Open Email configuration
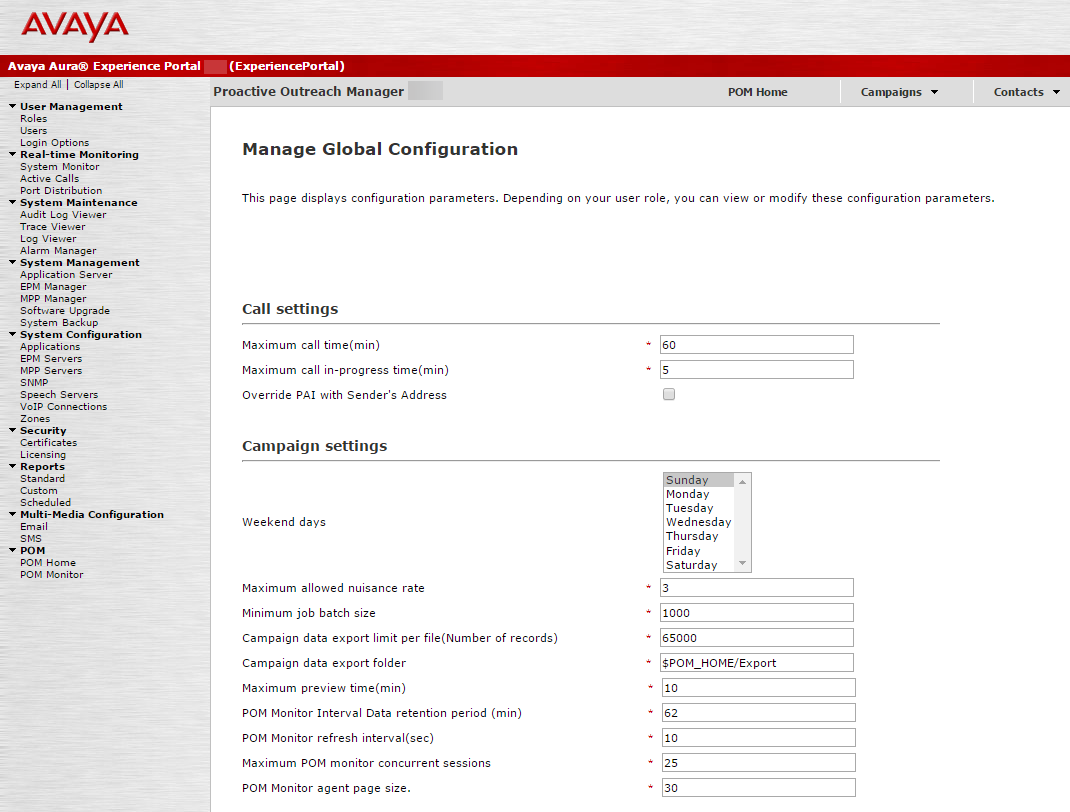Screen dimensions: 1070x812 [x=34, y=527]
